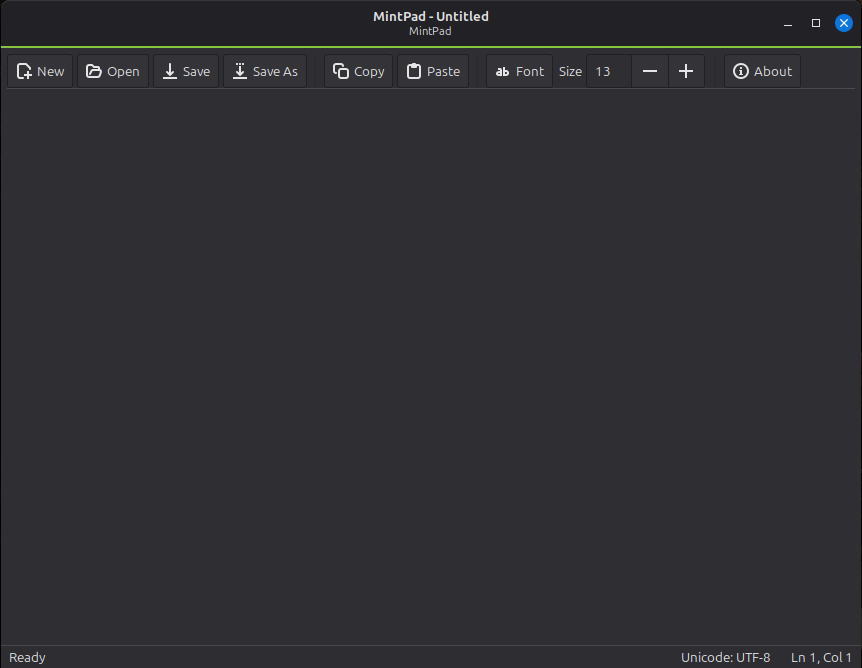This screenshot has height=668, width=862.
Task: Open the Font chooser
Action: 520,71
